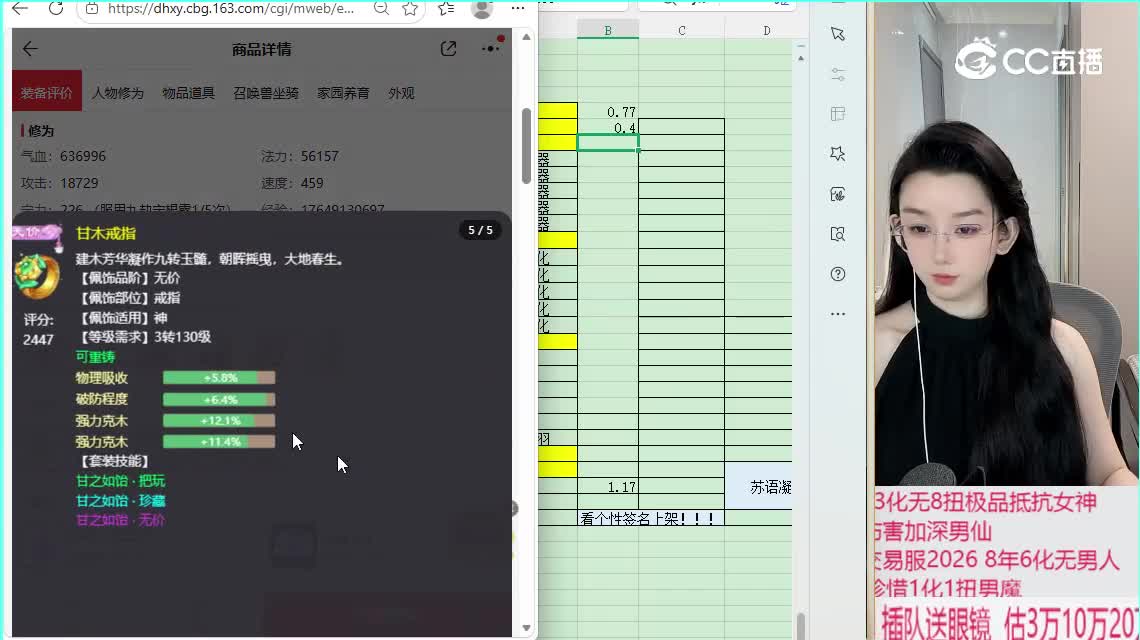Select the cell reading 看个性签名上架！！！
This screenshot has height=640, width=1140.
point(651,518)
